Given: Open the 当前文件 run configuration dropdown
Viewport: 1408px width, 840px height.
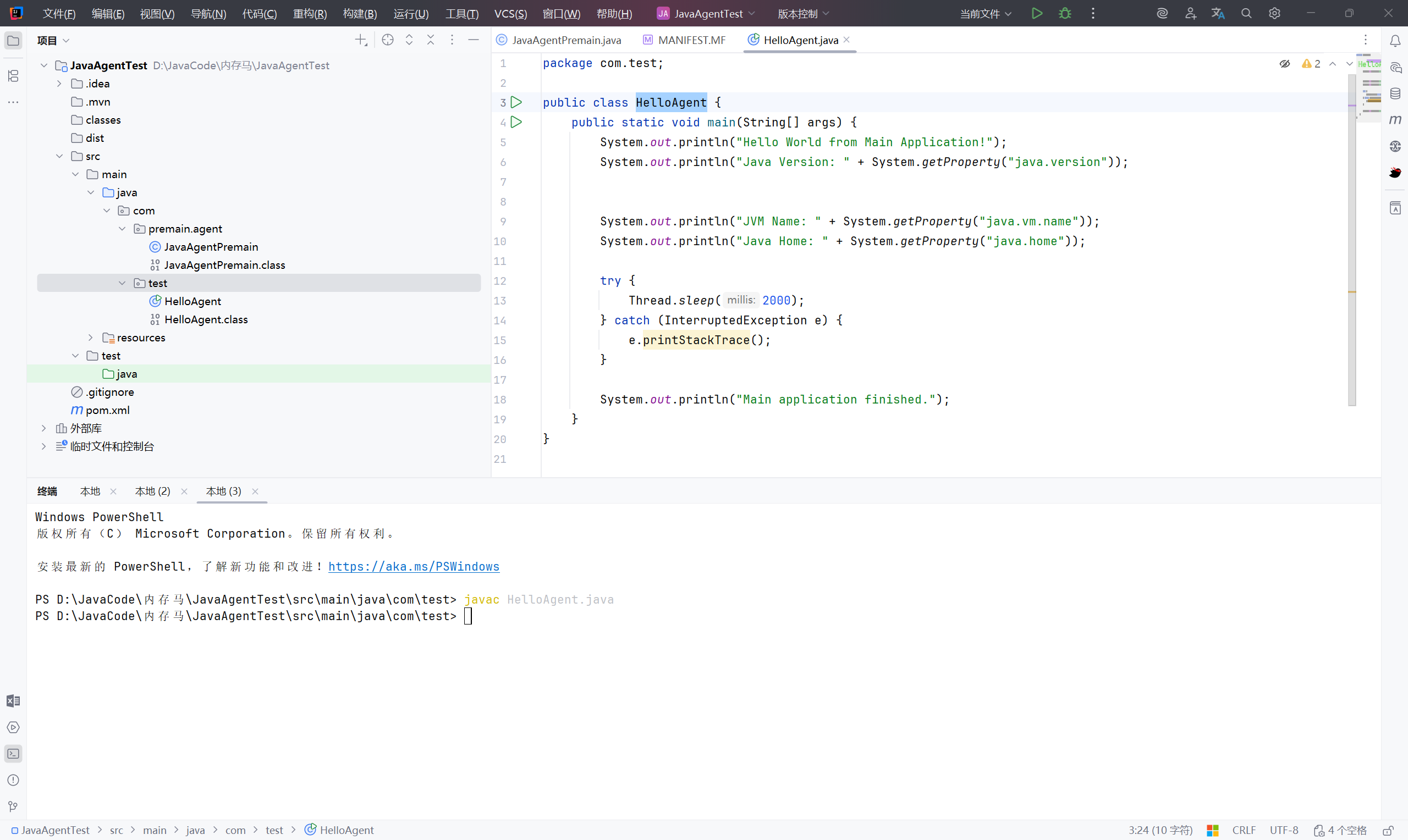Looking at the screenshot, I should coord(985,14).
